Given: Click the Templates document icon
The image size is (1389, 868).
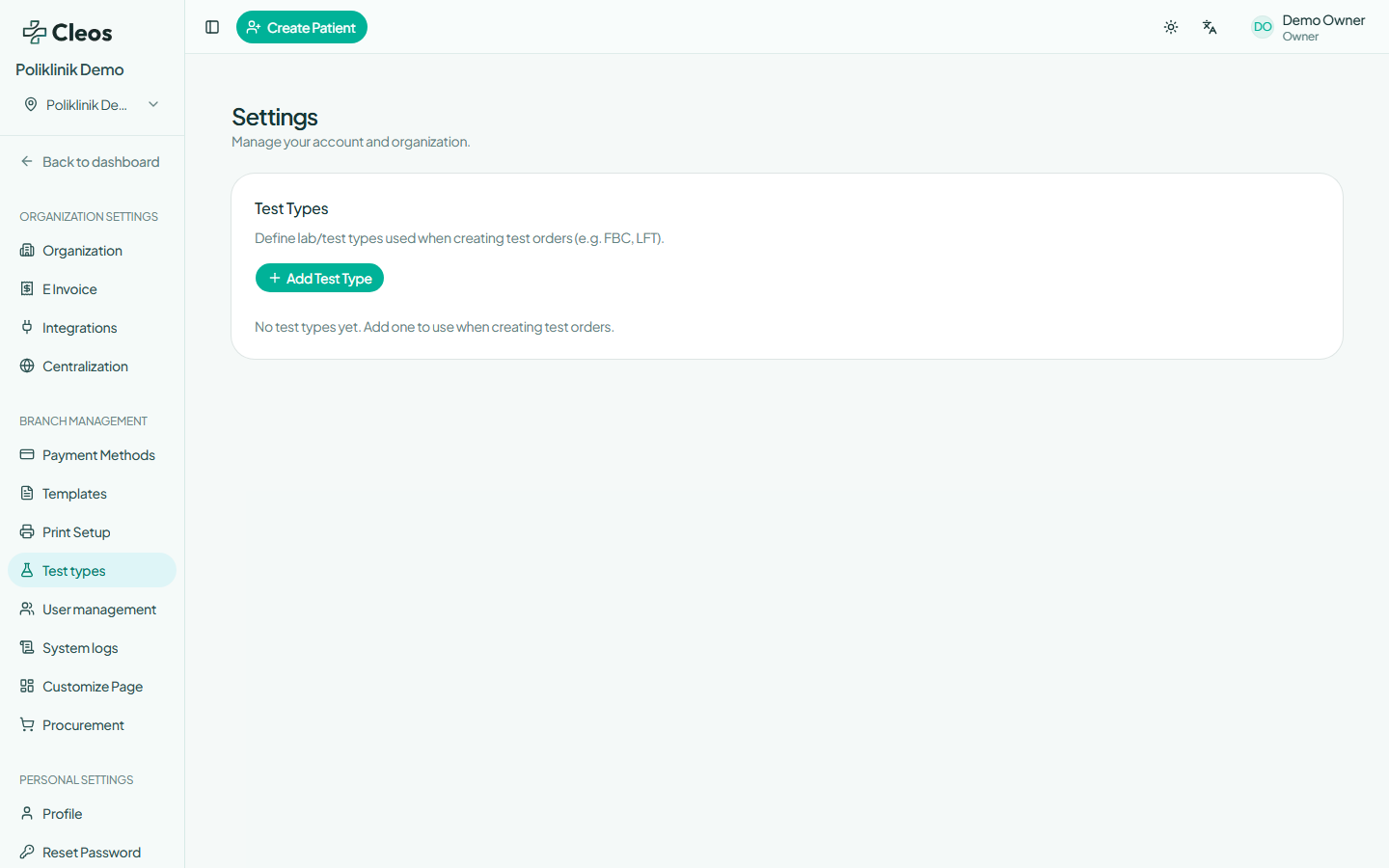Looking at the screenshot, I should [x=27, y=493].
